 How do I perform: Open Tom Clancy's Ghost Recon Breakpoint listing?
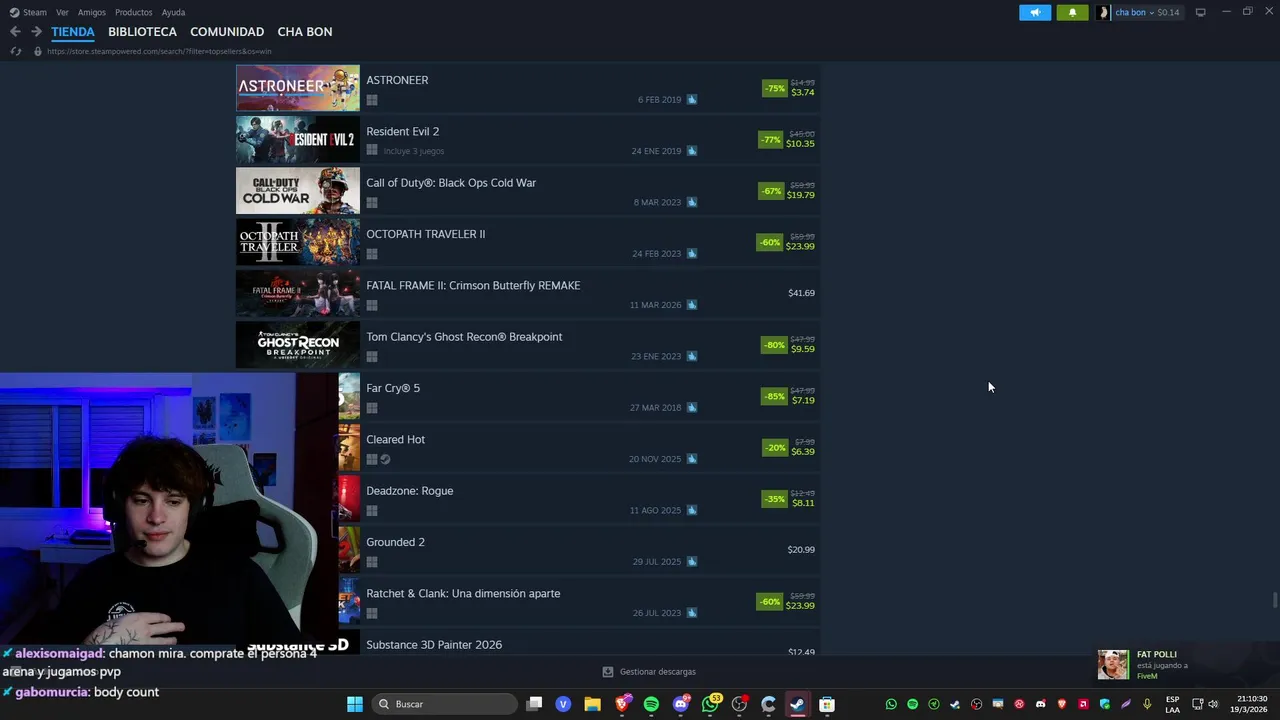coord(464,337)
